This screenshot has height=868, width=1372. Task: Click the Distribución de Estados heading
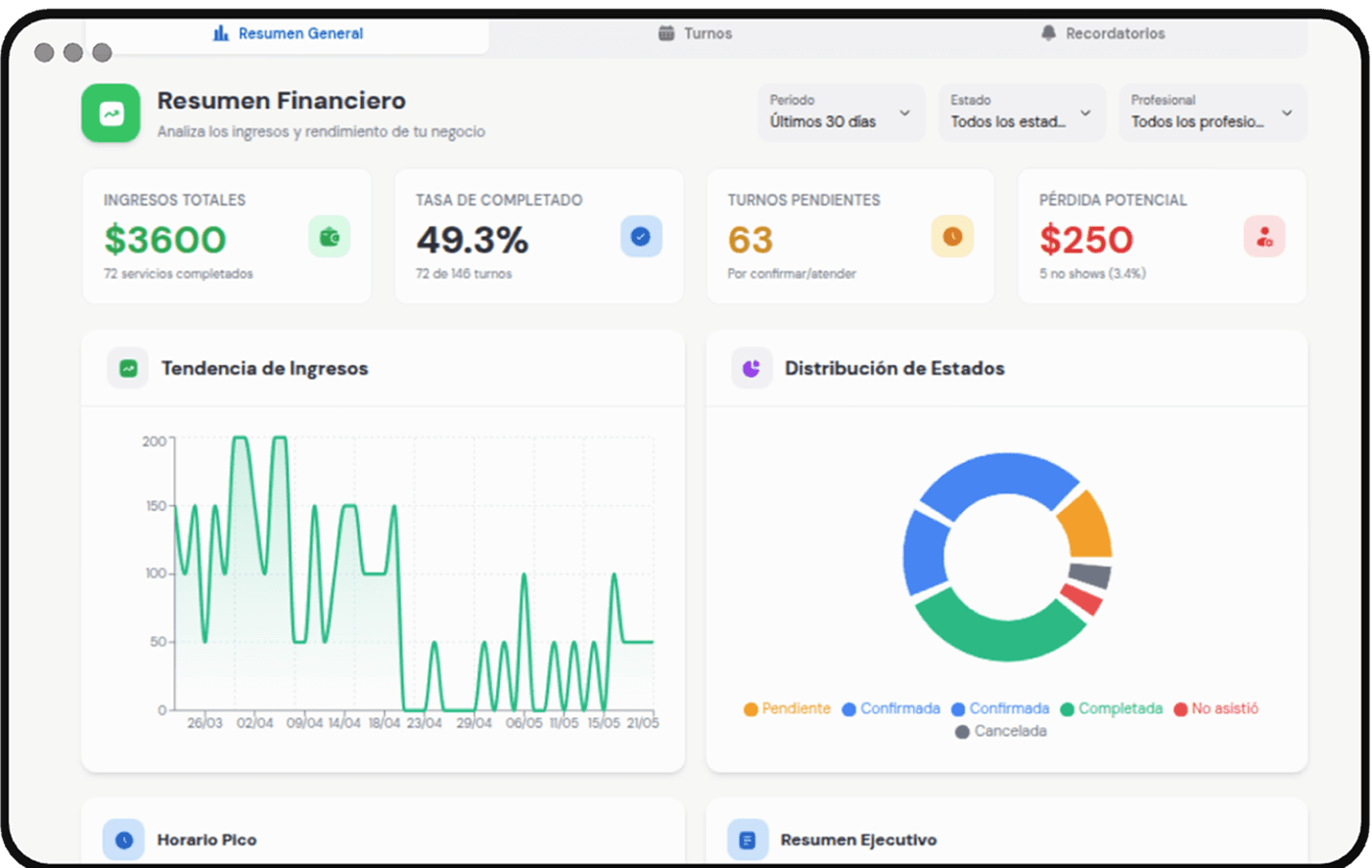tap(894, 369)
